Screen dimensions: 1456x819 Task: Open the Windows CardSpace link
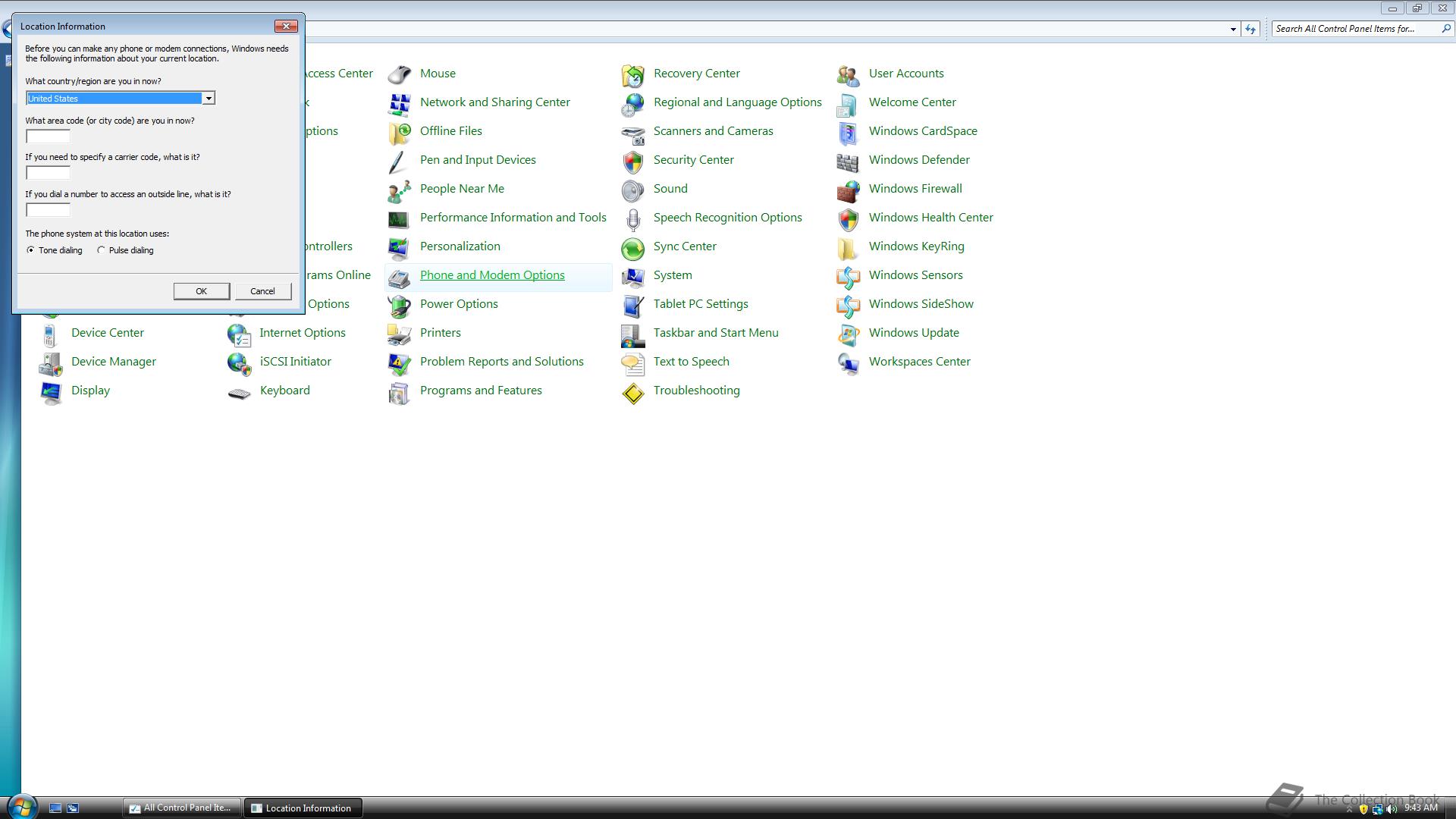point(923,131)
